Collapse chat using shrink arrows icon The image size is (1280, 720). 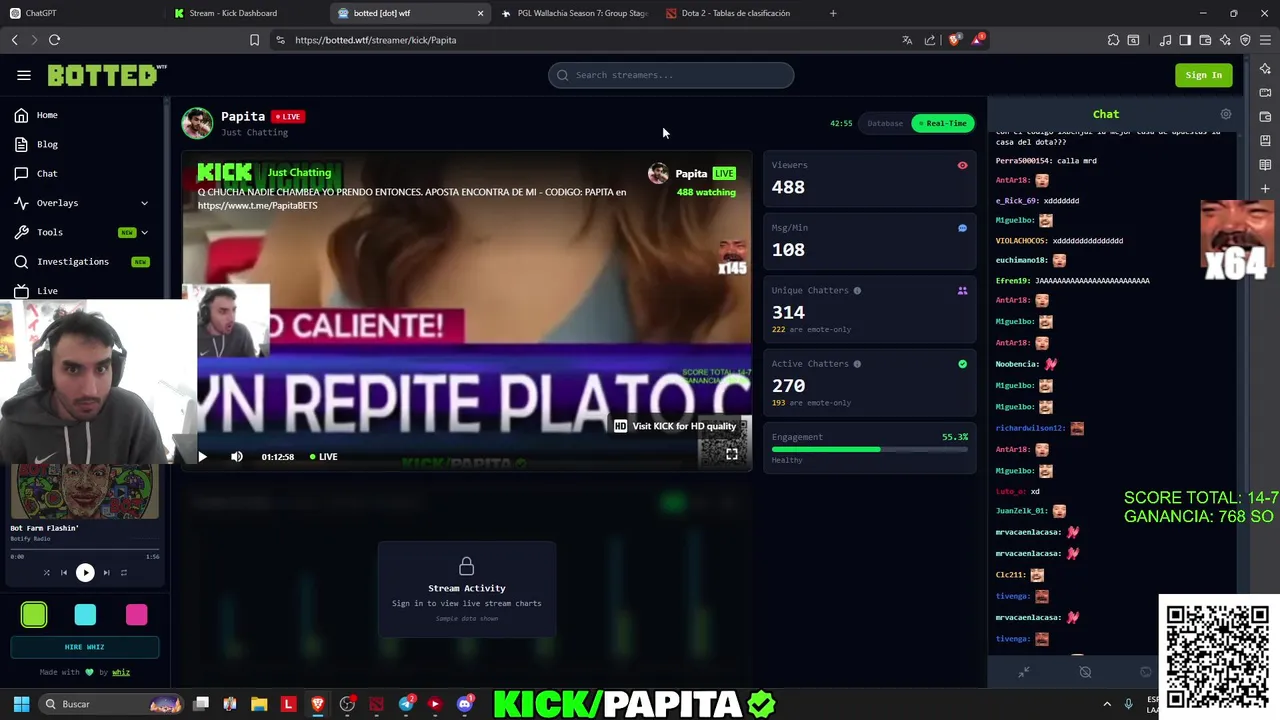pos(1024,672)
